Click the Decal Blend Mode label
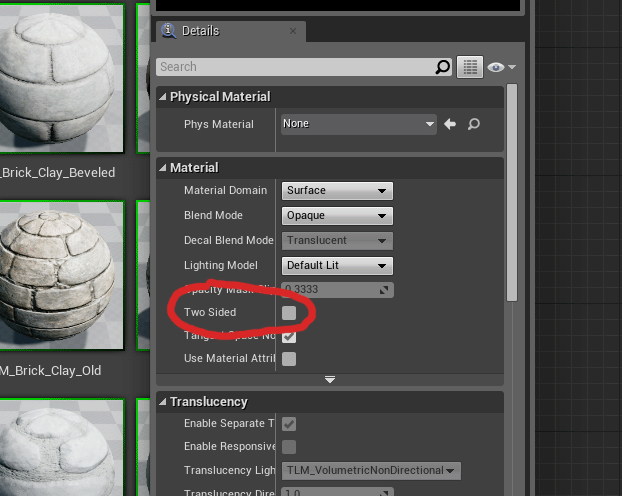622x496 pixels. click(x=228, y=240)
